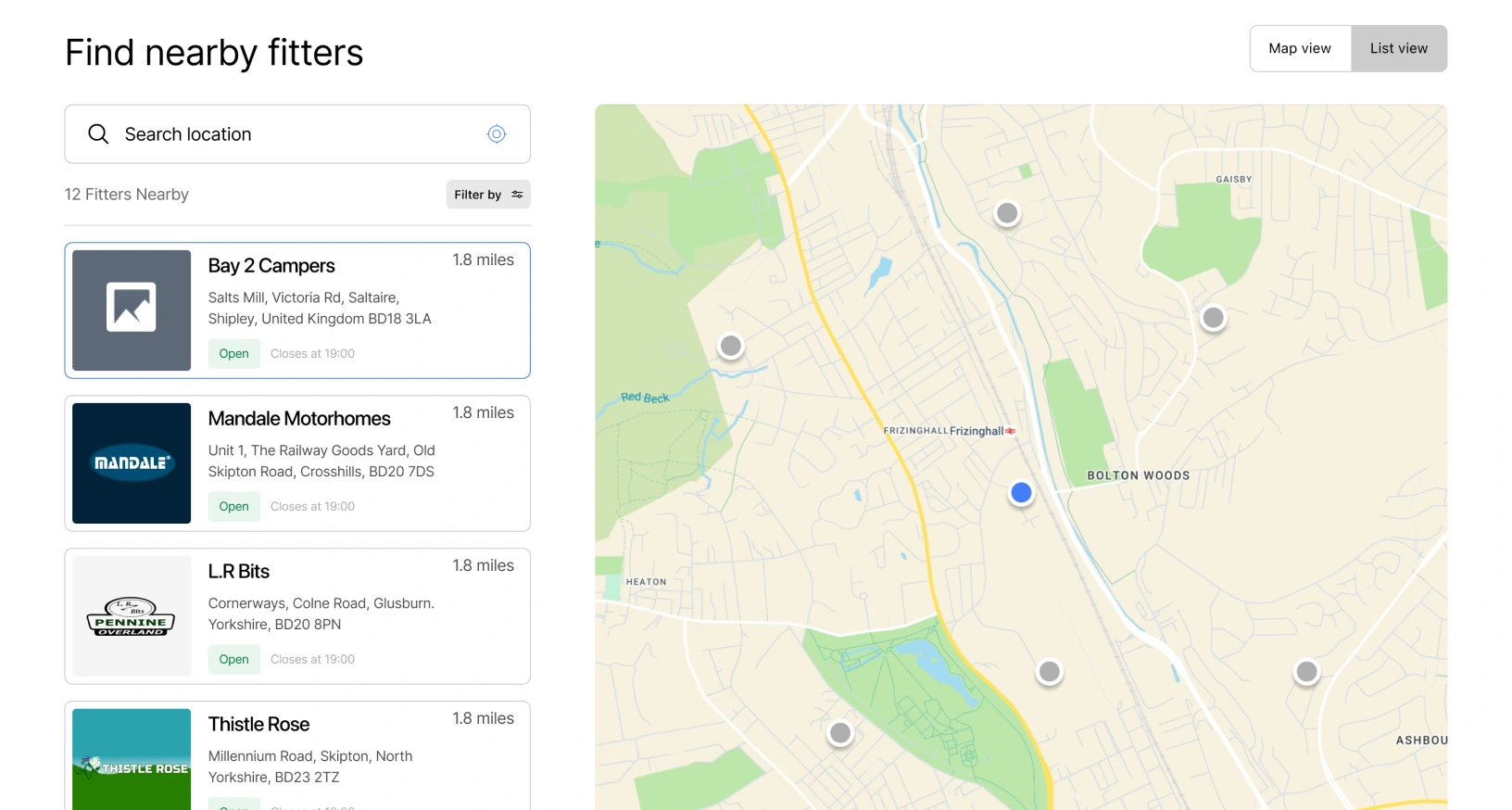The height and width of the screenshot is (810, 1512).
Task: Click the magnifying glass search icon
Action: click(x=97, y=134)
